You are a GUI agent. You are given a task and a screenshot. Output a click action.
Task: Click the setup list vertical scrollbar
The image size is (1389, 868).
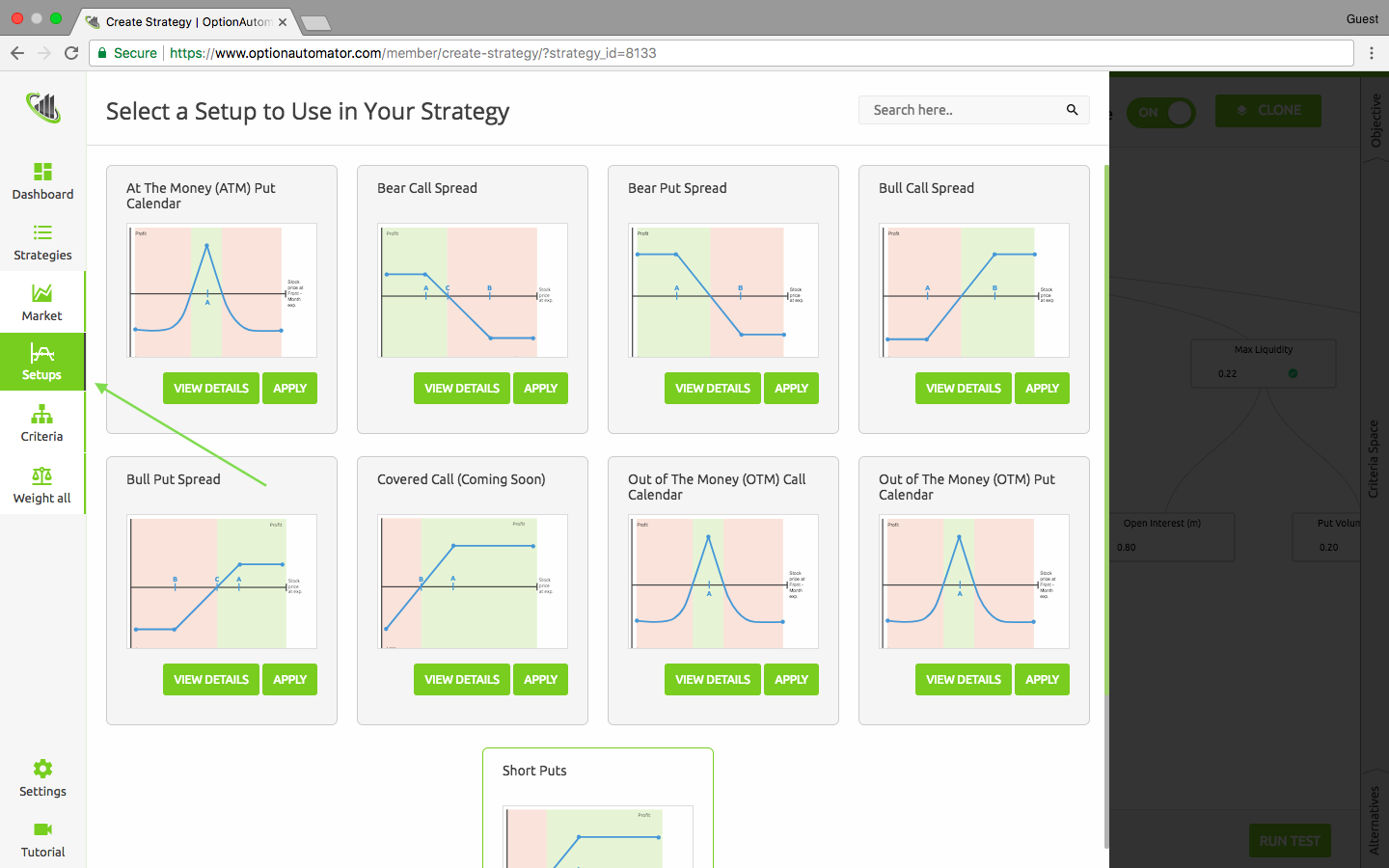pyautogui.click(x=1105, y=482)
